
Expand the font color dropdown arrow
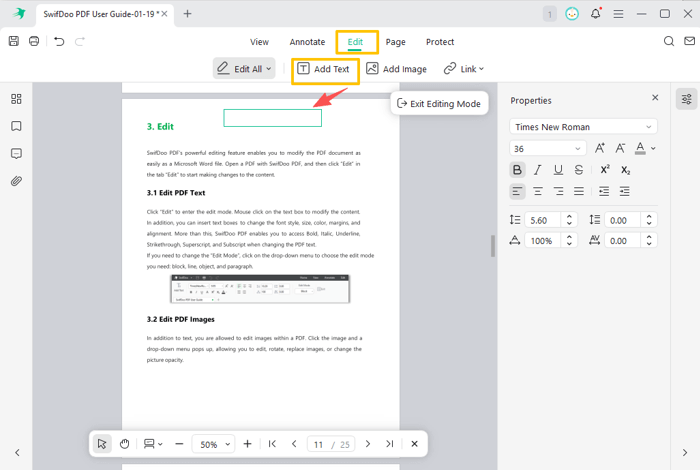(653, 148)
